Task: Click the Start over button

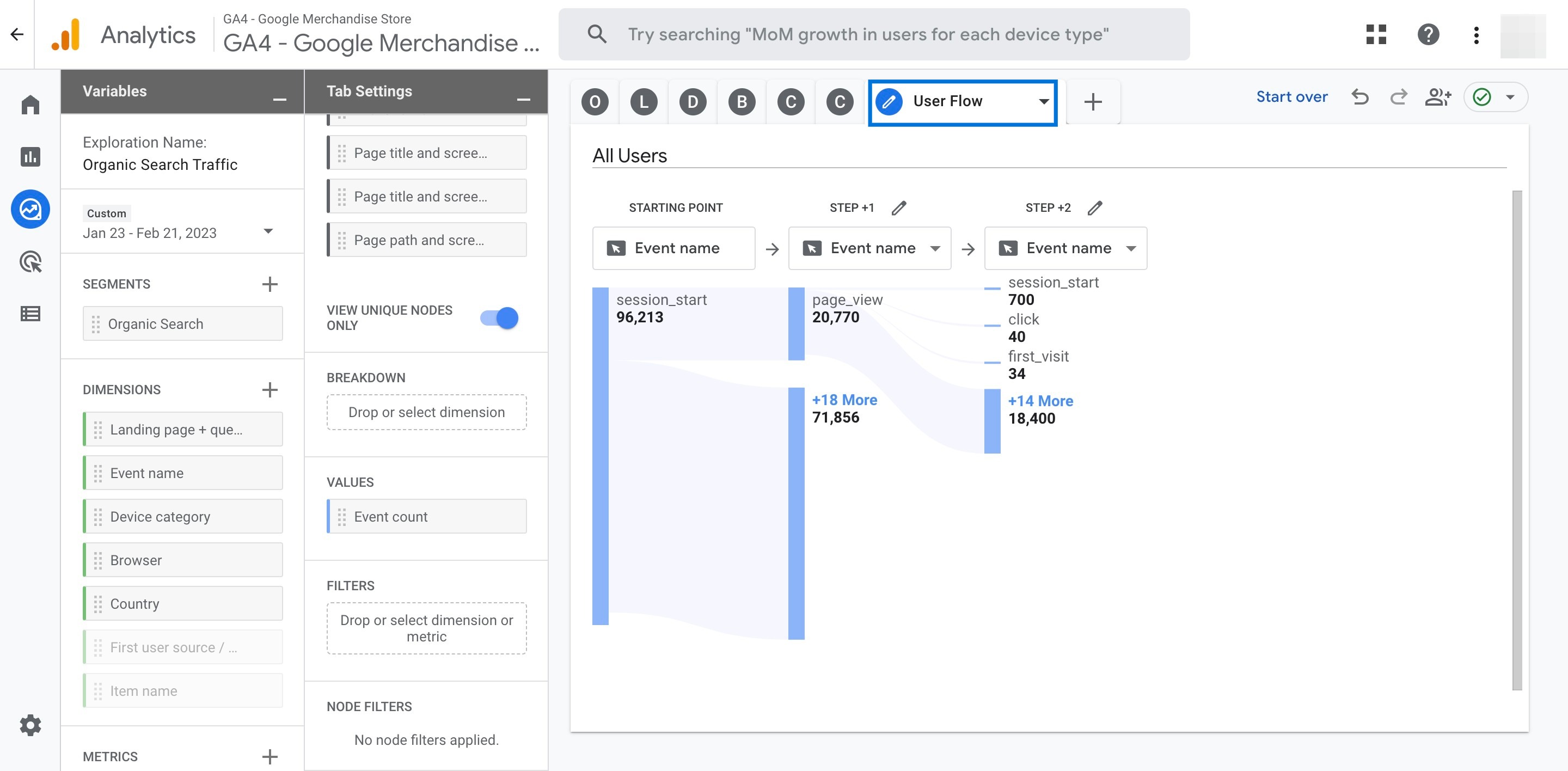Action: pyautogui.click(x=1292, y=97)
